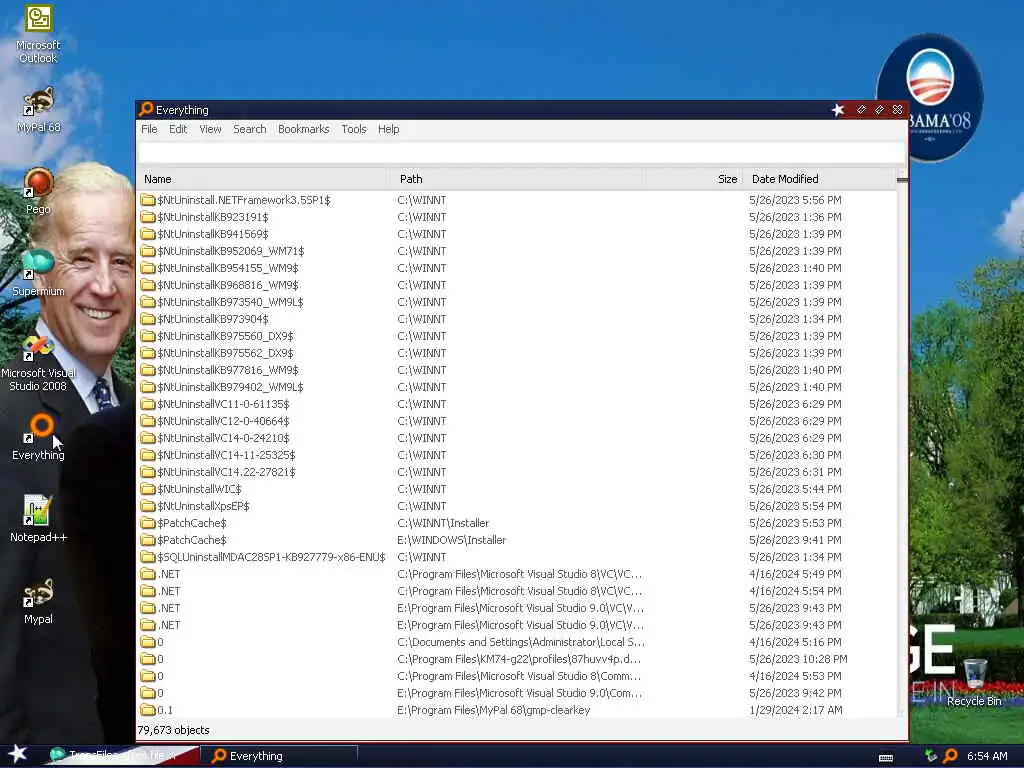1024x768 pixels.
Task: Select the MyPal 68 desktop shortcut
Action: pyautogui.click(x=38, y=110)
